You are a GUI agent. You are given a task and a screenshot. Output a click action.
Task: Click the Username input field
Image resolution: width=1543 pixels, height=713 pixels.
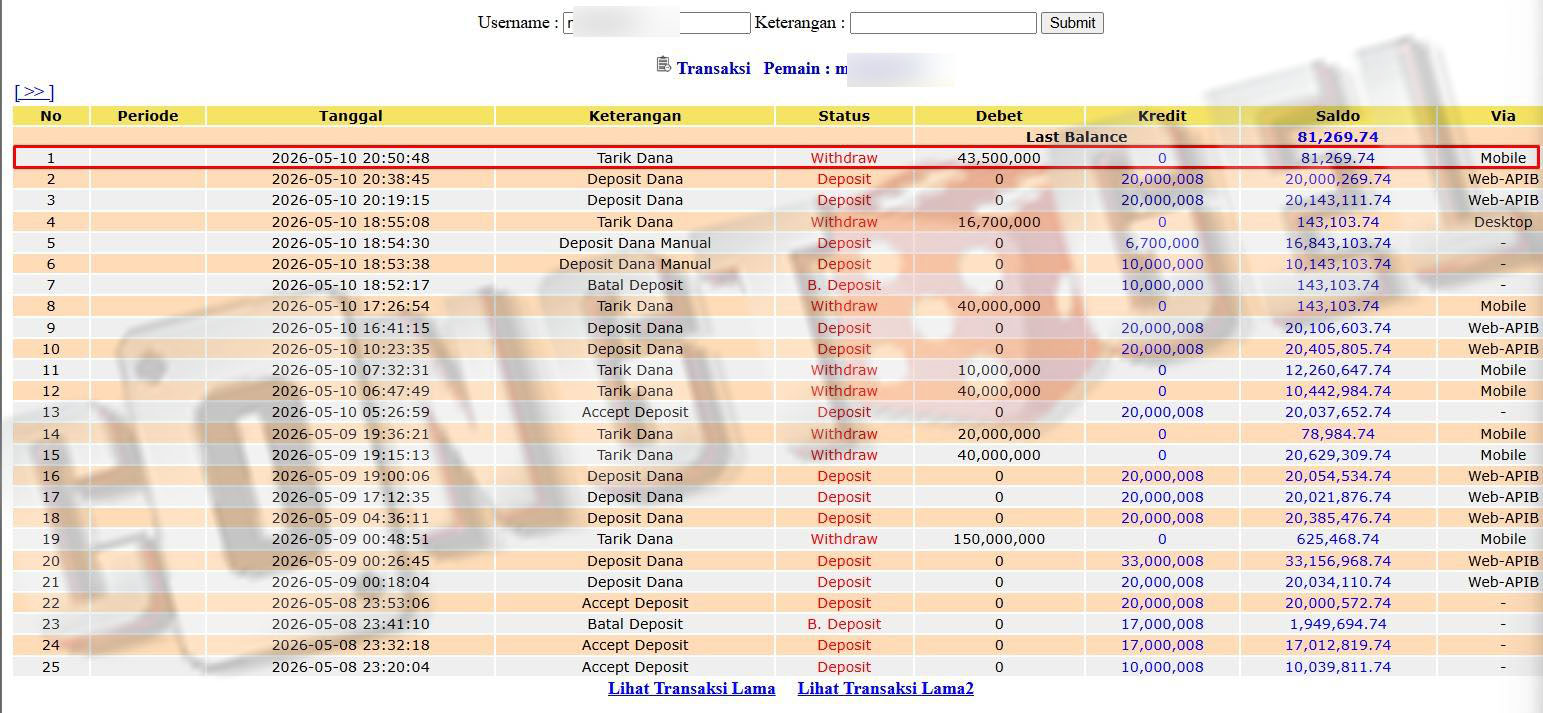click(656, 23)
